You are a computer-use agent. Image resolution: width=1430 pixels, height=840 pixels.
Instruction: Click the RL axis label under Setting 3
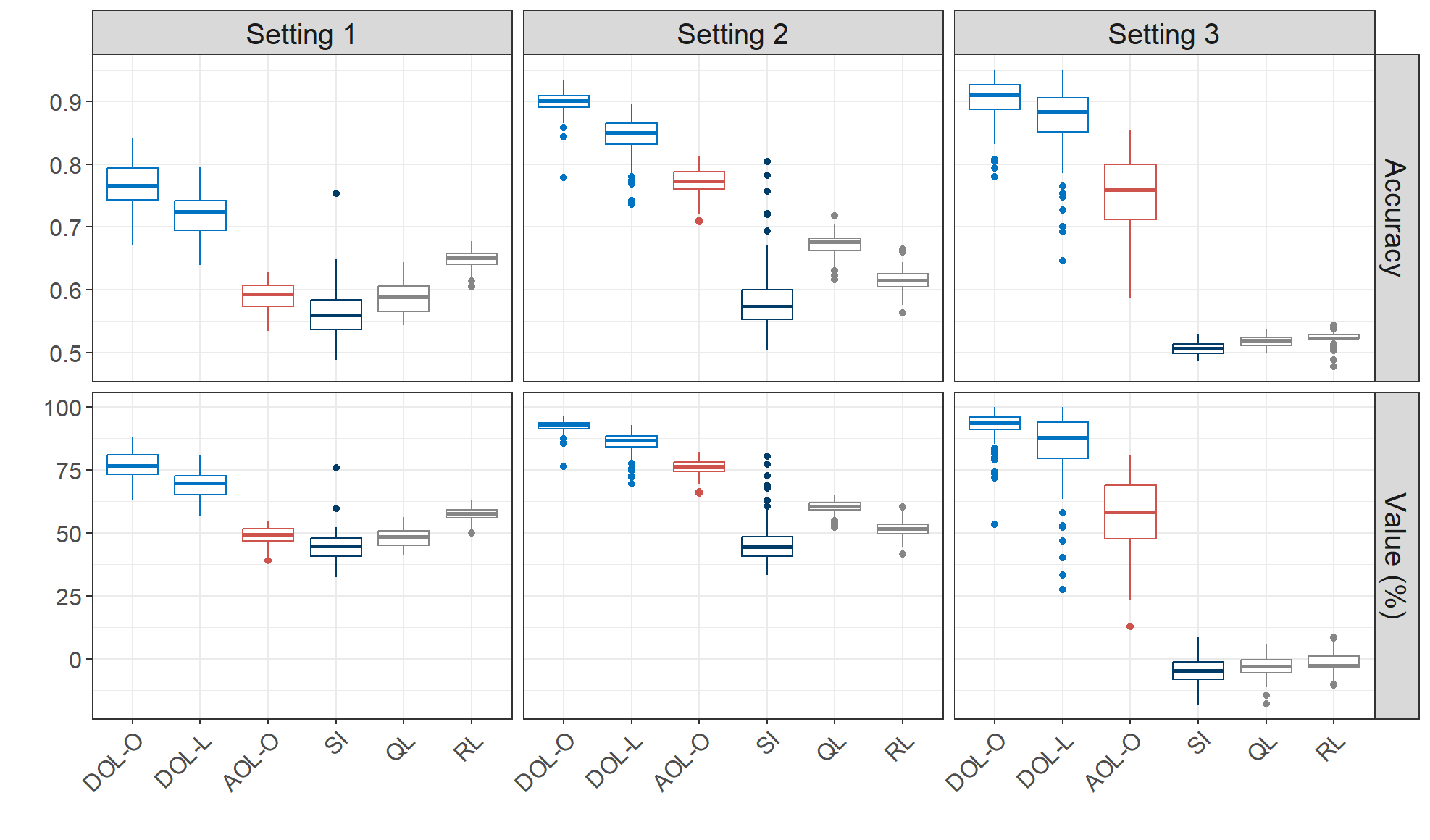click(x=1330, y=749)
